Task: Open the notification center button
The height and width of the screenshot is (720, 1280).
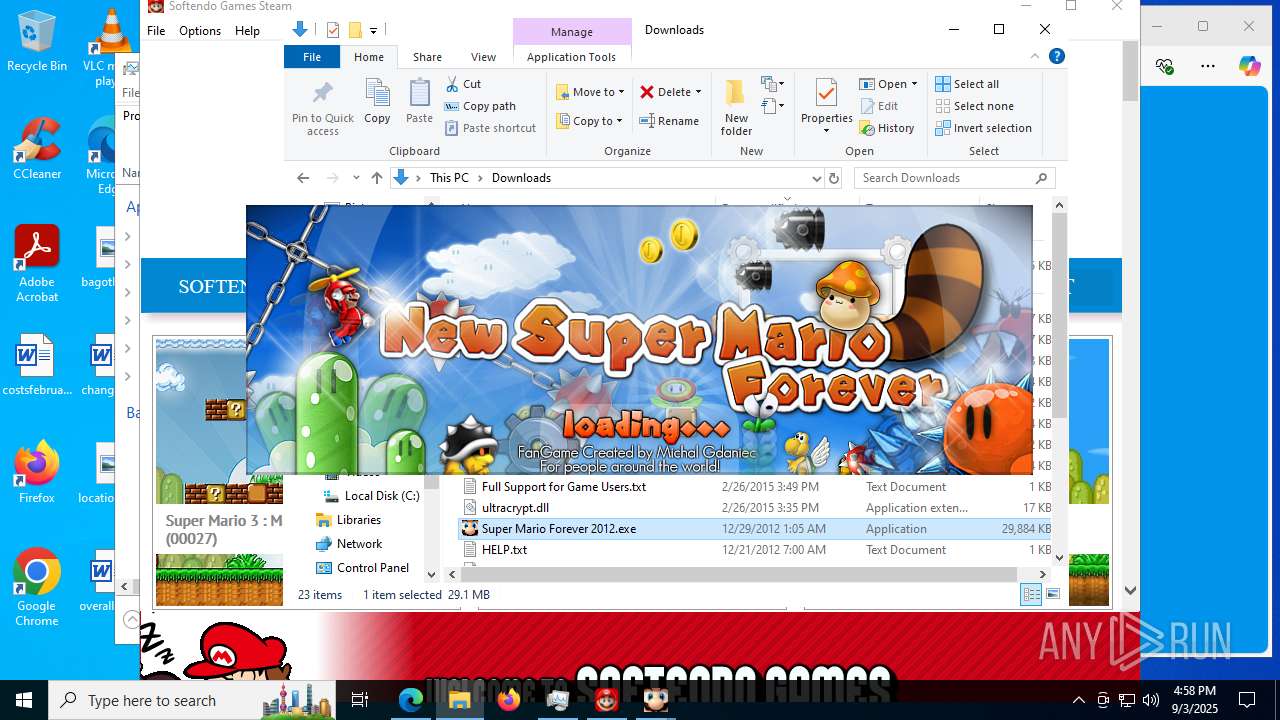Action: click(x=1247, y=700)
